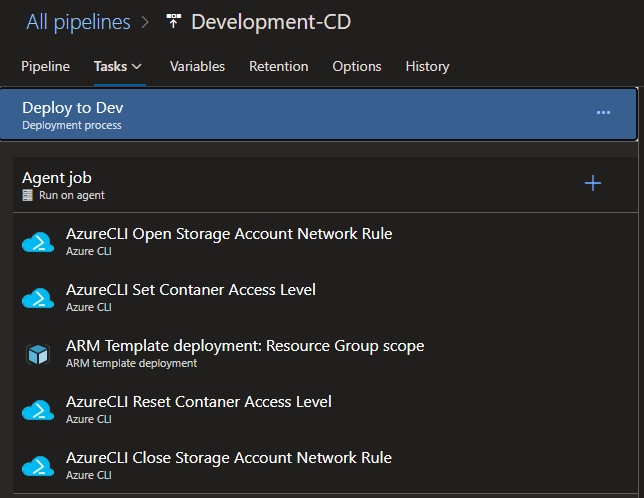644x498 pixels.
Task: Select the Agent job row
Action: coord(325,185)
